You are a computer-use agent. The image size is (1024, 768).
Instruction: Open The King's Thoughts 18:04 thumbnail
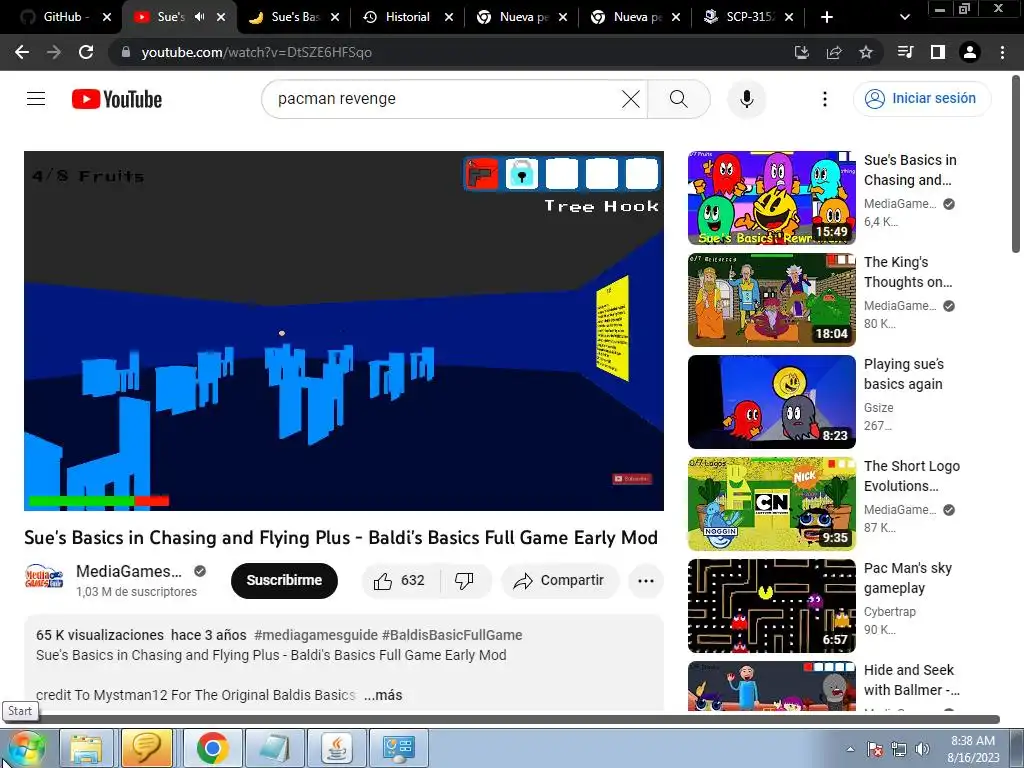tap(771, 300)
